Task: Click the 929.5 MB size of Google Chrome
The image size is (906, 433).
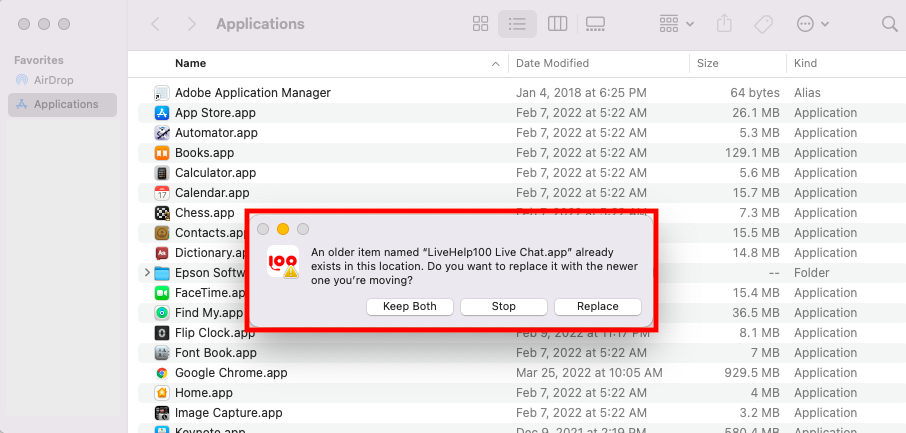Action: tap(750, 373)
